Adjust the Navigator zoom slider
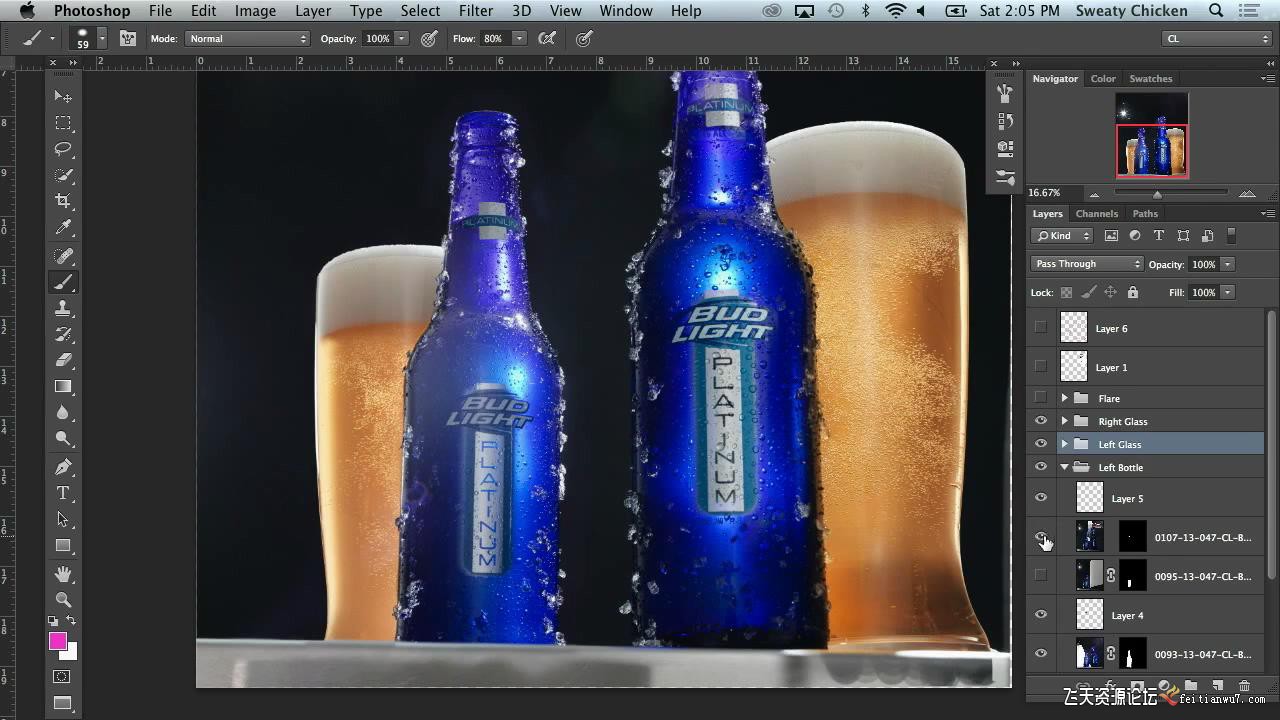 [1157, 194]
